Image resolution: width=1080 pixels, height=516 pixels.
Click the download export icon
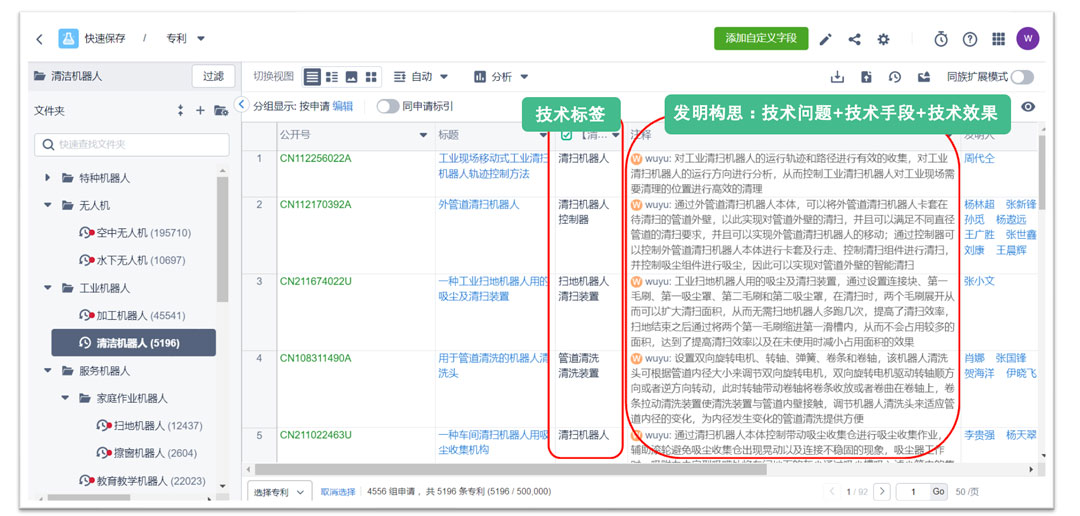837,77
